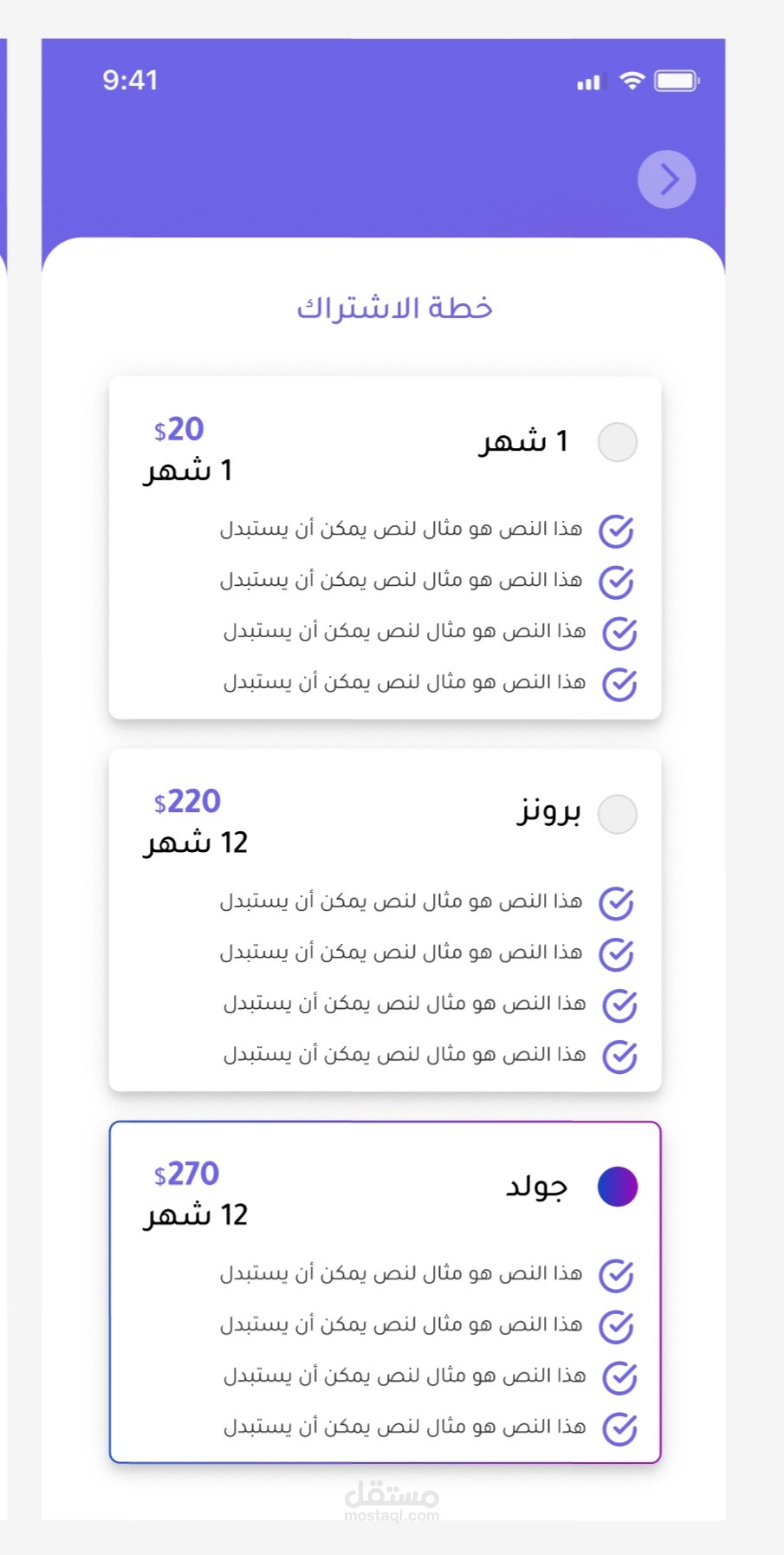Click the برونز plan name
The image size is (784, 1555).
coord(549,812)
